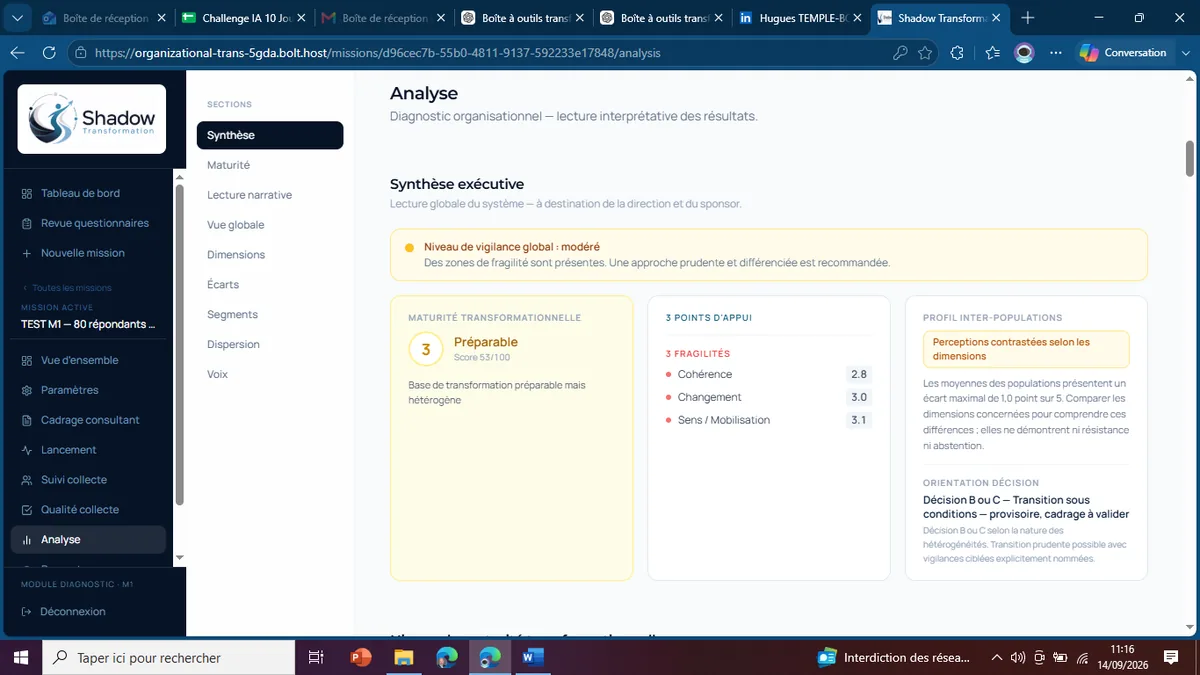Viewport: 1200px width, 675px height.
Task: Reload the page with refresh icon
Action: (49, 53)
